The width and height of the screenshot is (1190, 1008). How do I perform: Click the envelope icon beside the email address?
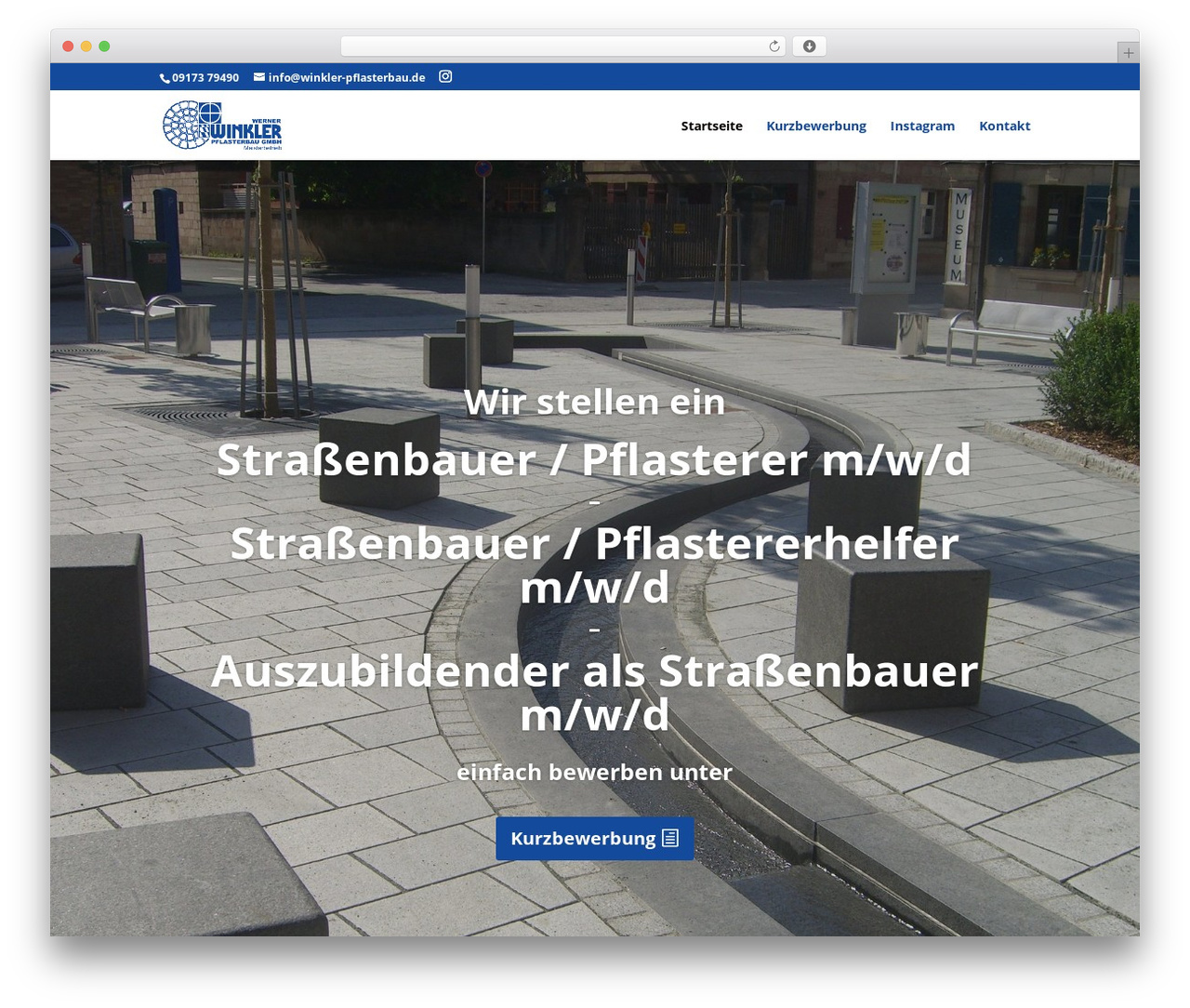[x=259, y=77]
